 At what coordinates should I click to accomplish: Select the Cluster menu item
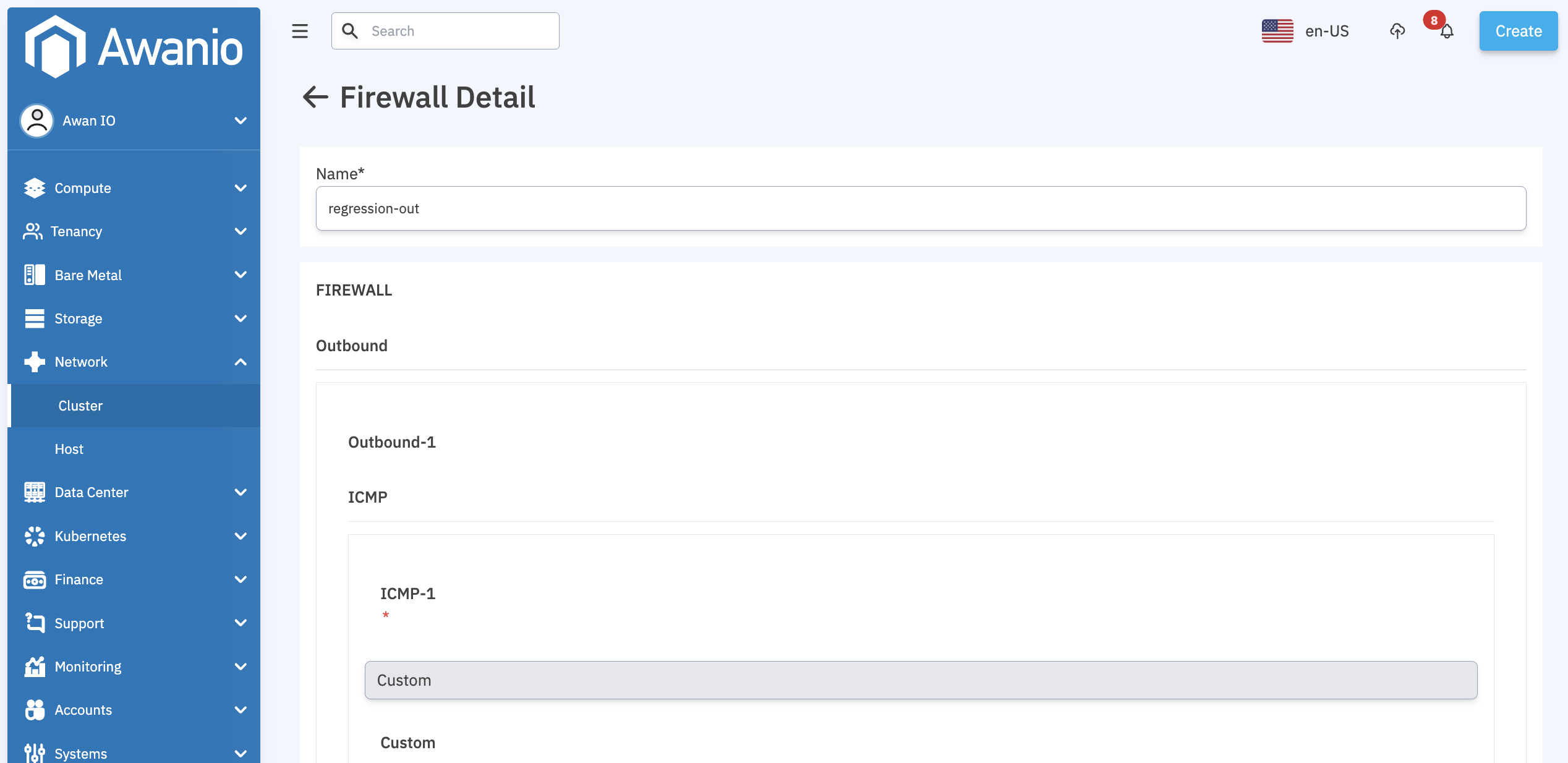click(x=80, y=406)
